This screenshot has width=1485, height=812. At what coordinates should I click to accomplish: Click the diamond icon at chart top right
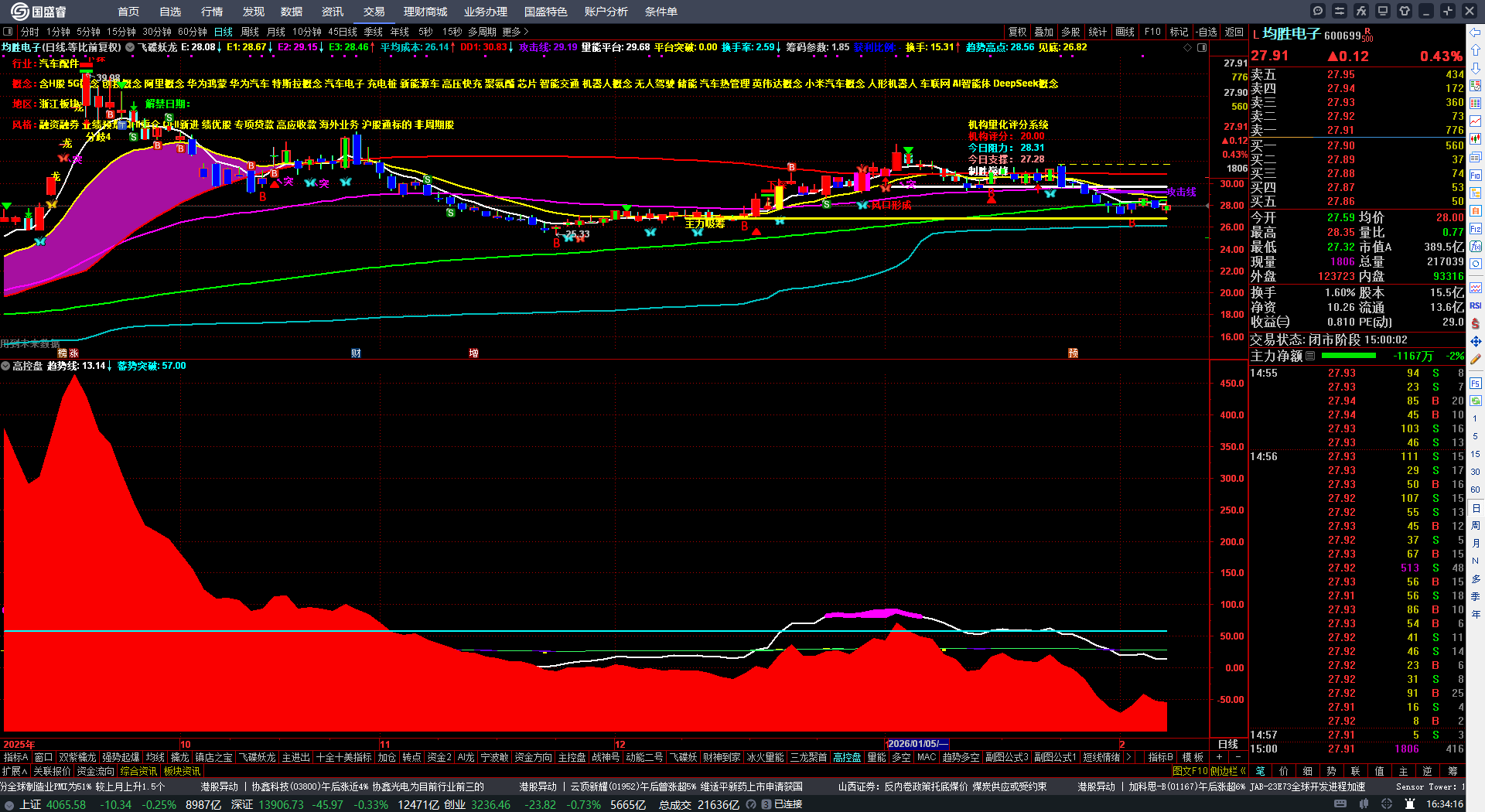[x=1188, y=47]
